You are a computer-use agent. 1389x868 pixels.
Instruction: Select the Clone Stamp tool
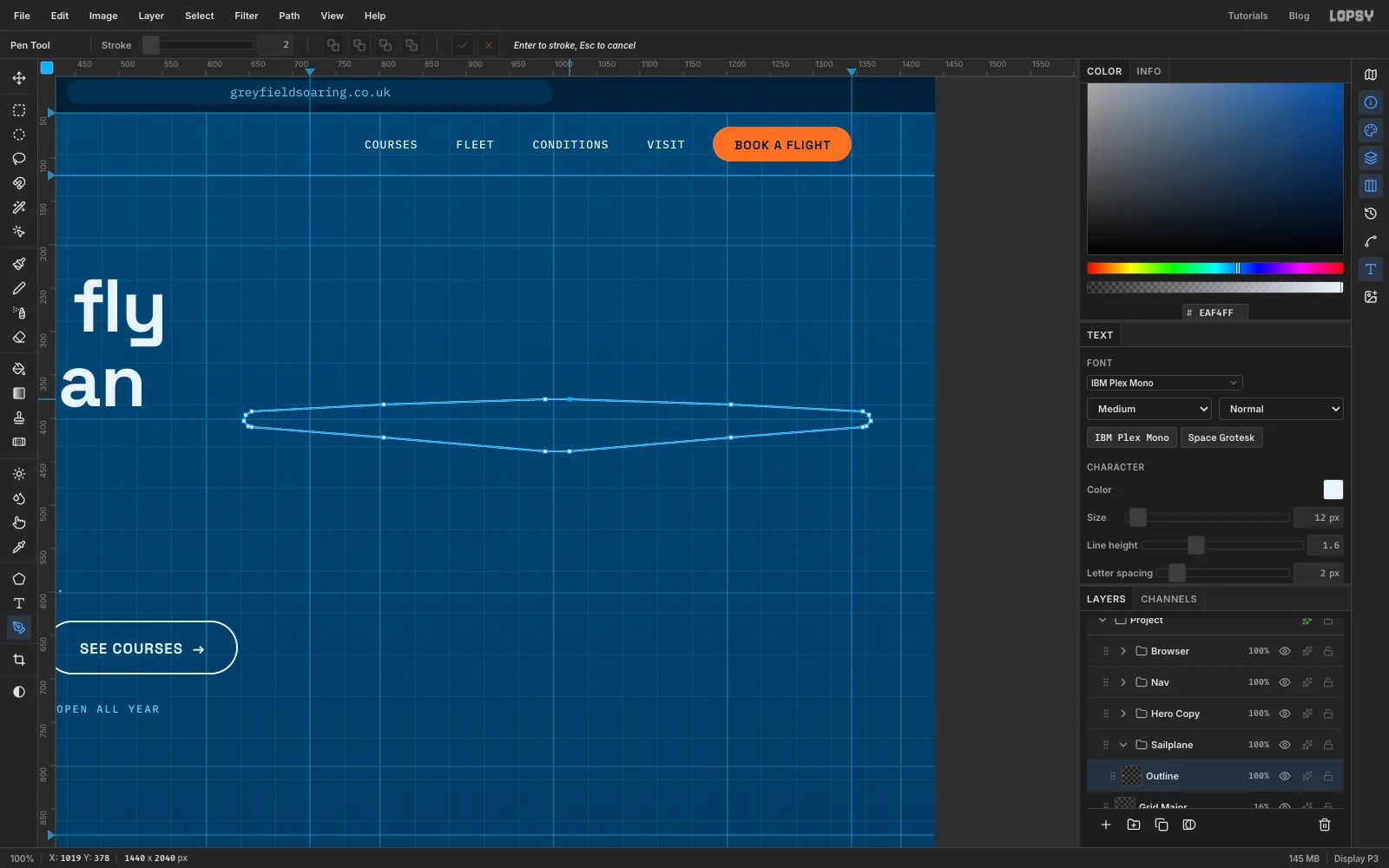pyautogui.click(x=19, y=418)
